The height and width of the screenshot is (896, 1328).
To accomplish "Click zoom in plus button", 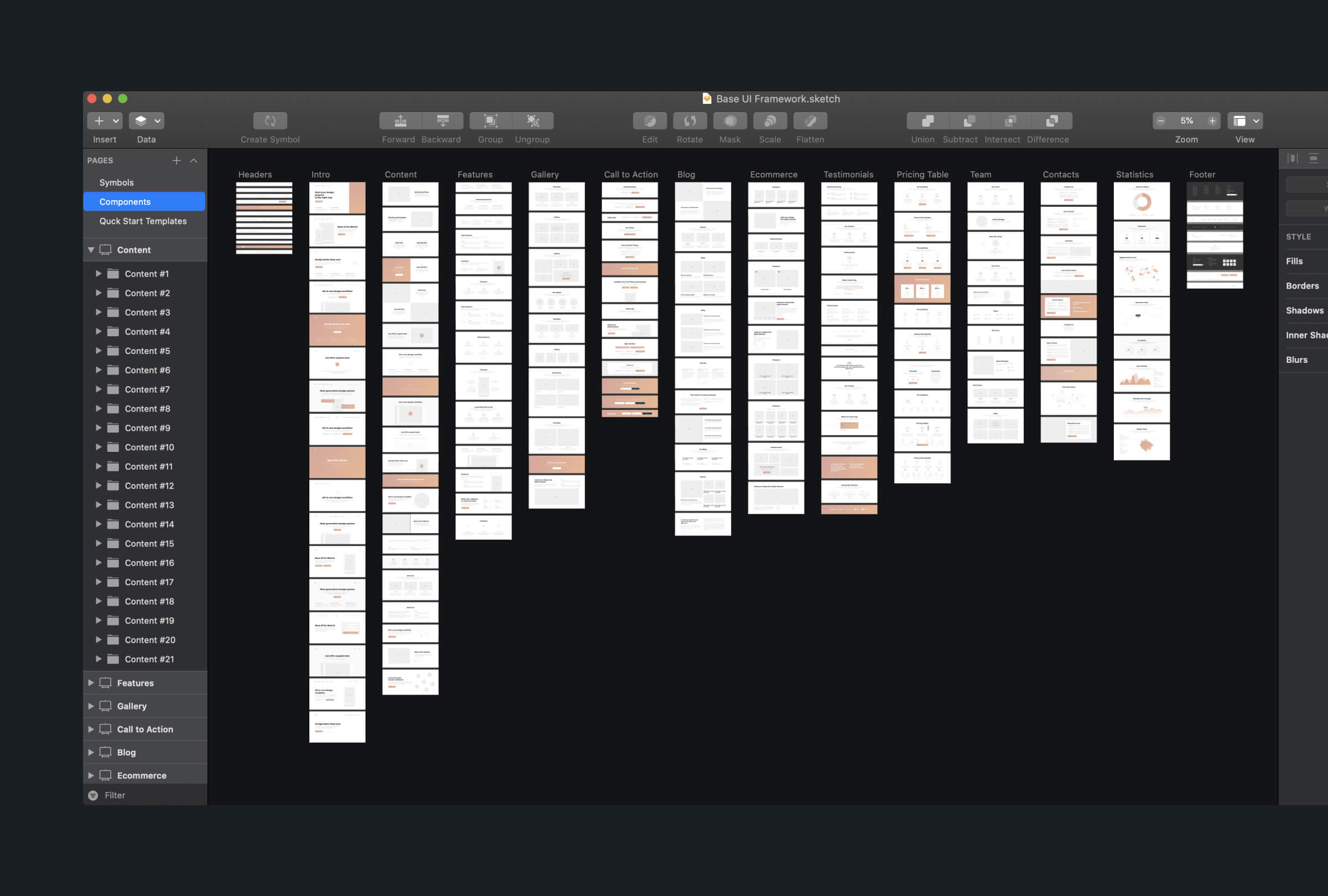I will 1212,121.
